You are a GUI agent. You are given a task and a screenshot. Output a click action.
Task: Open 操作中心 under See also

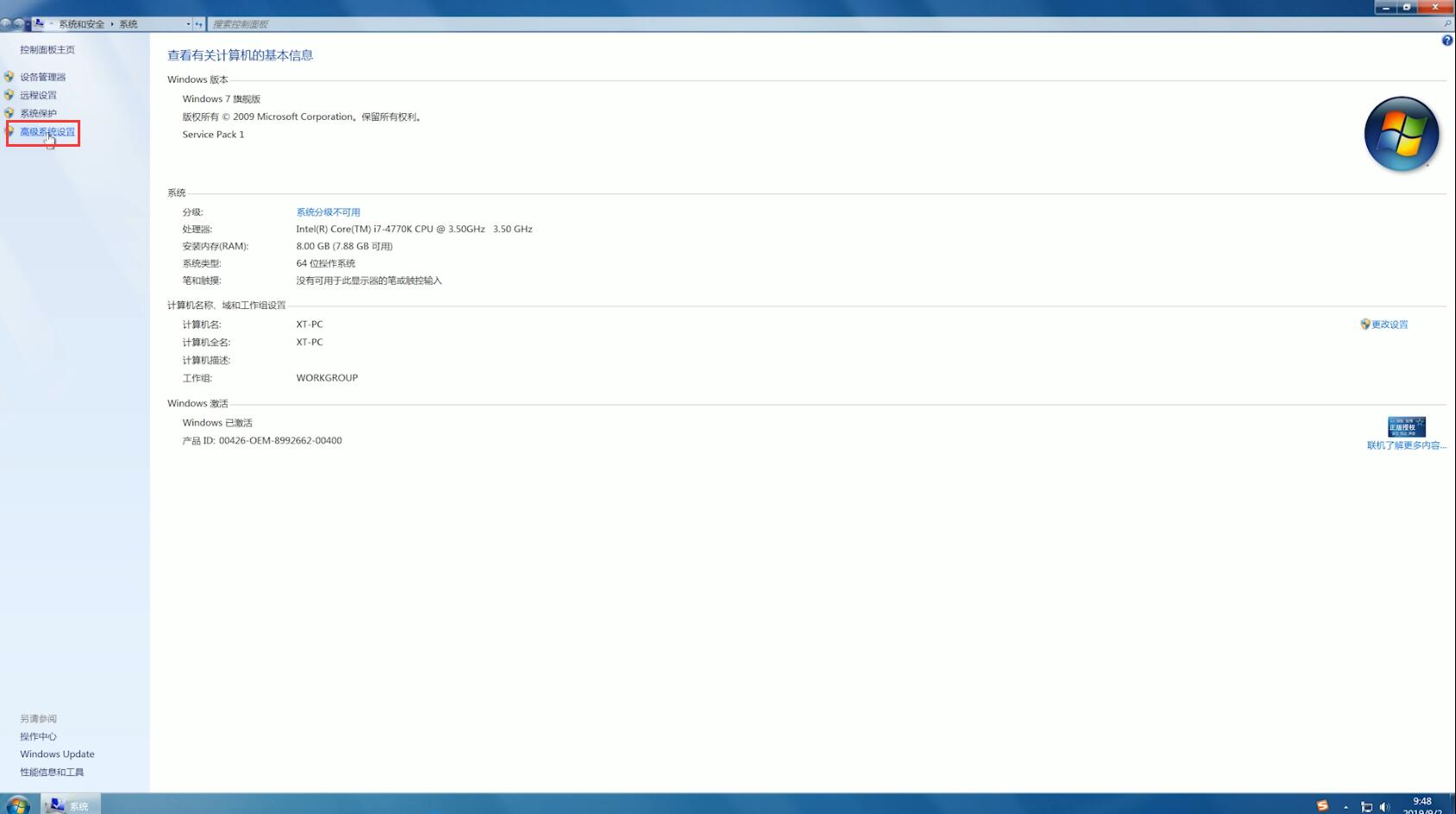coord(38,736)
